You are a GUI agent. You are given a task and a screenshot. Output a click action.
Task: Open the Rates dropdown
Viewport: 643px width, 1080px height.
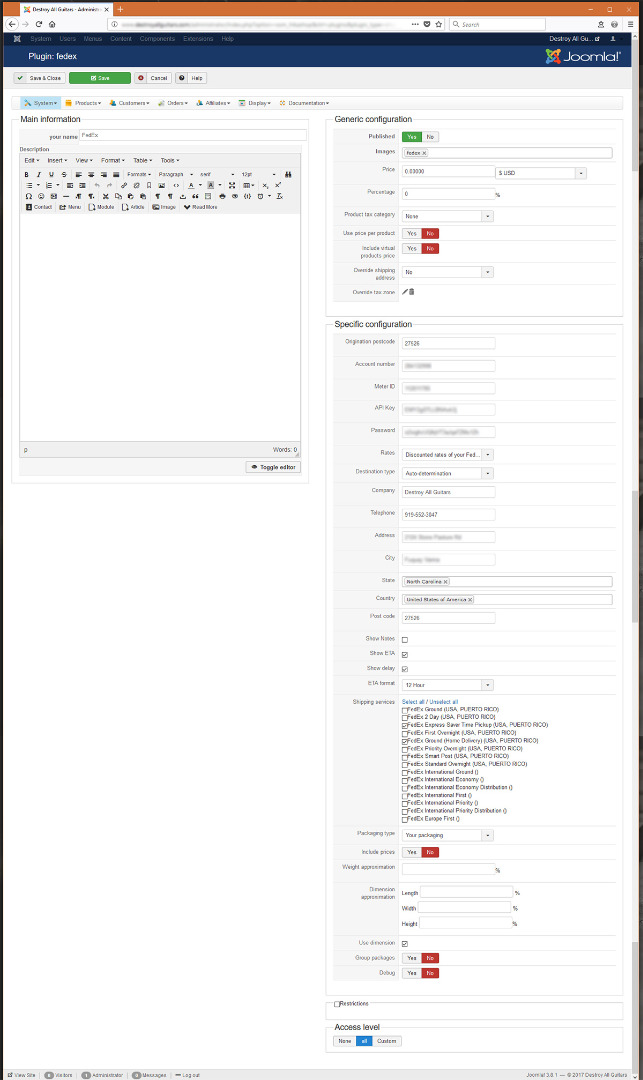pyautogui.click(x=447, y=455)
